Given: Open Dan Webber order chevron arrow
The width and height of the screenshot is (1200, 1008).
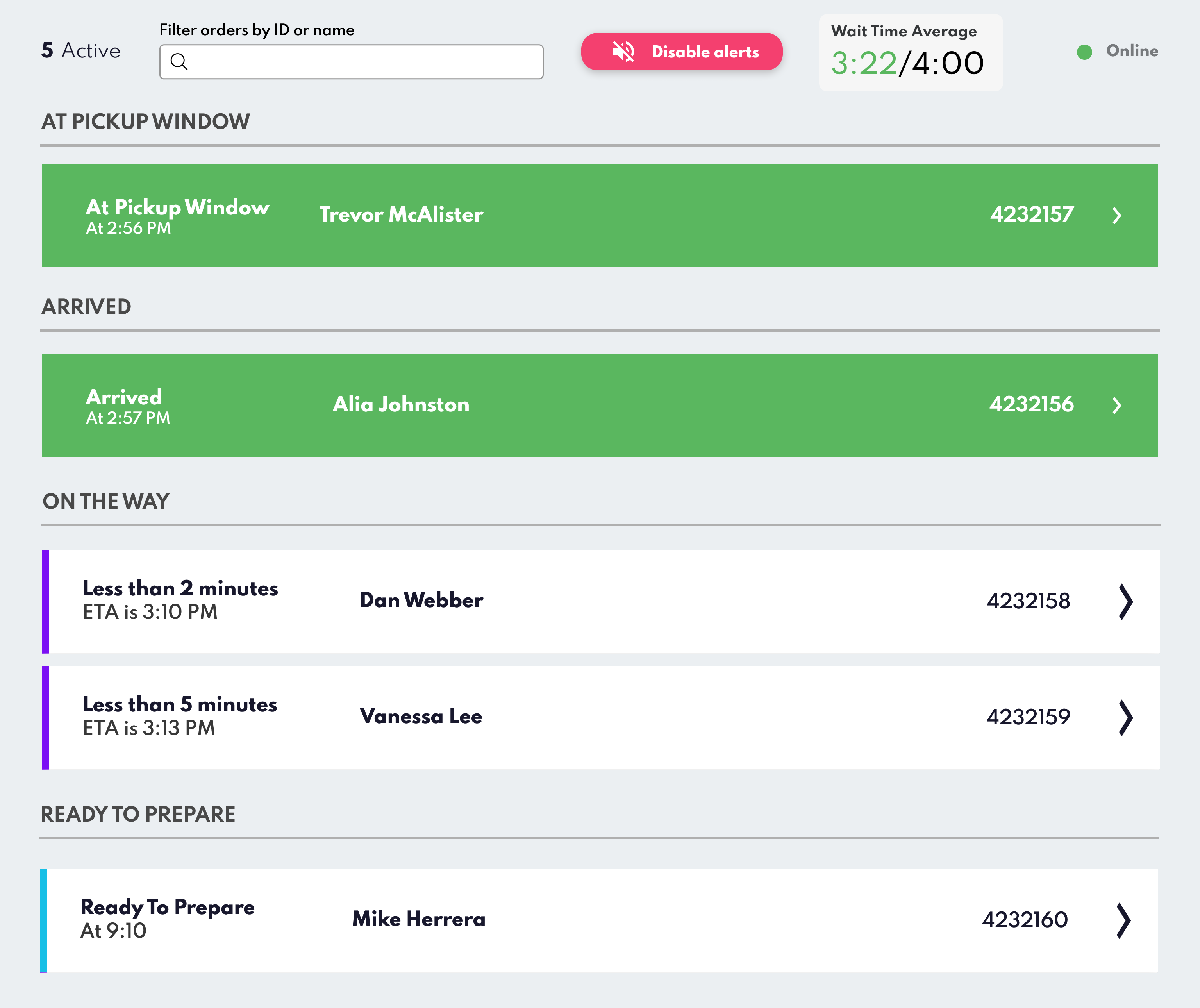Looking at the screenshot, I should 1125,601.
